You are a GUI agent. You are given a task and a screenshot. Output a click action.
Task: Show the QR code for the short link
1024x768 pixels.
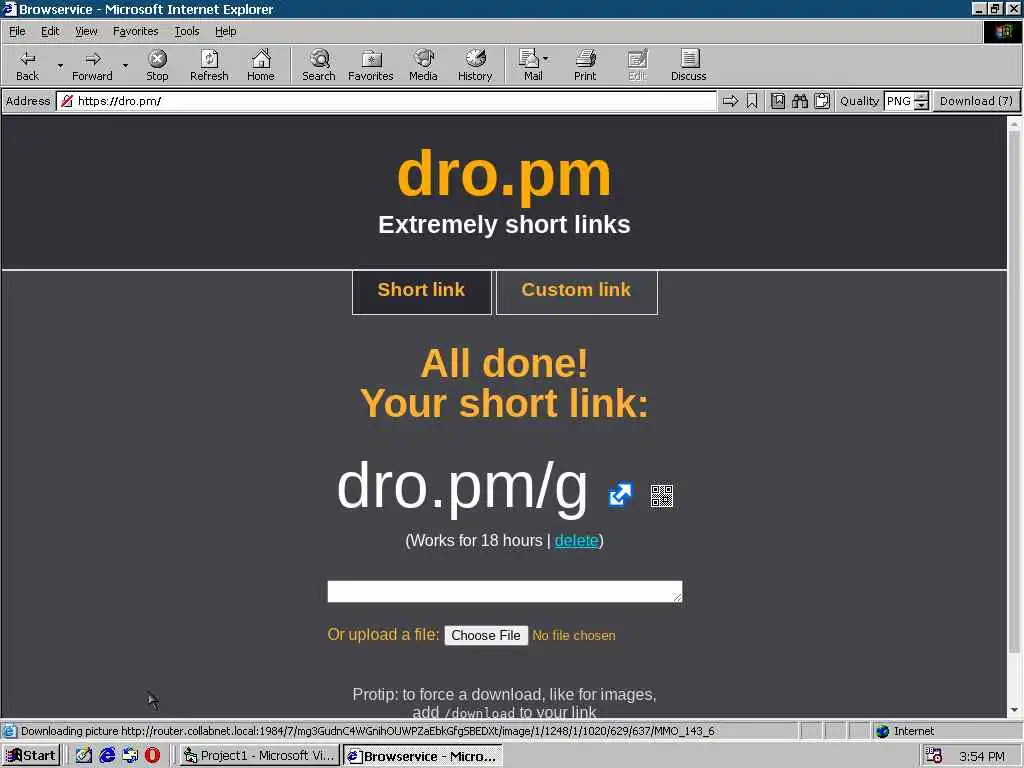(x=662, y=495)
